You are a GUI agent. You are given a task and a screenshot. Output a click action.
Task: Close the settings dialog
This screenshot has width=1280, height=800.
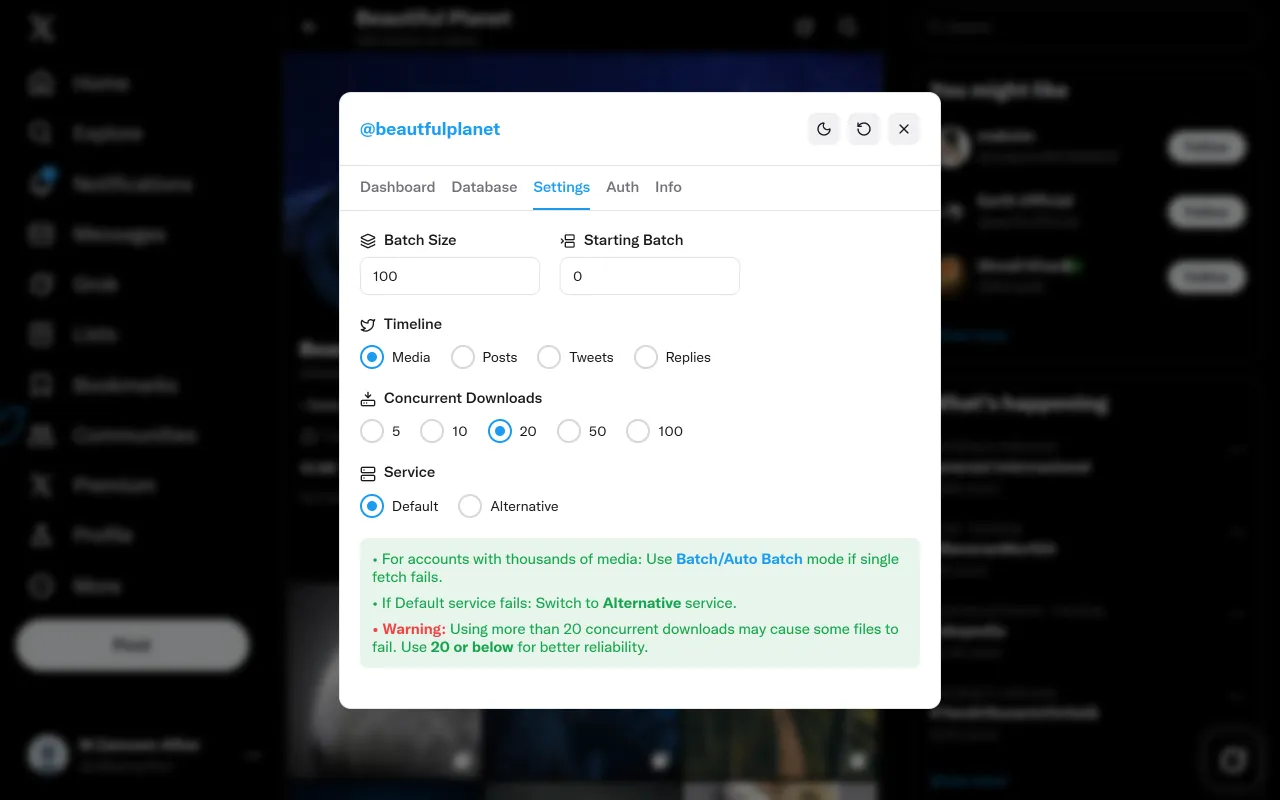click(x=904, y=129)
